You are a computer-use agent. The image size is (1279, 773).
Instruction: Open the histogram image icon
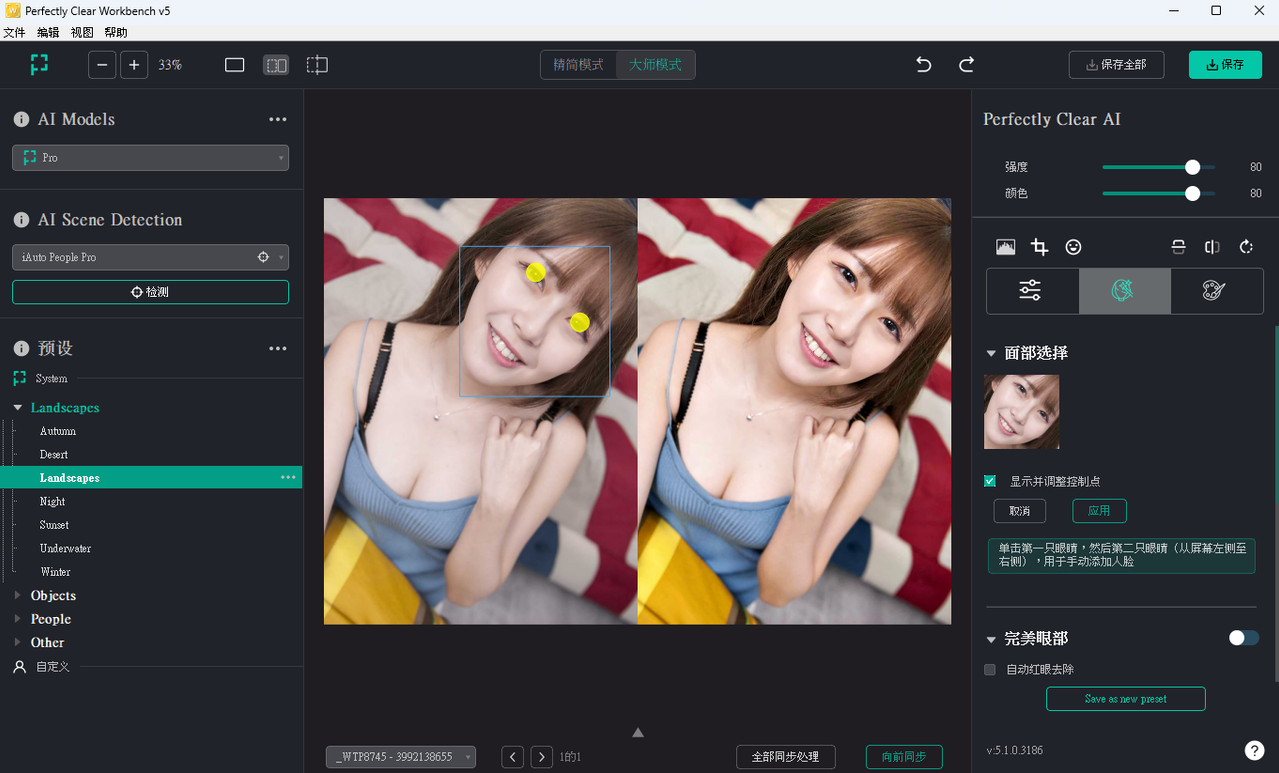tap(1006, 247)
